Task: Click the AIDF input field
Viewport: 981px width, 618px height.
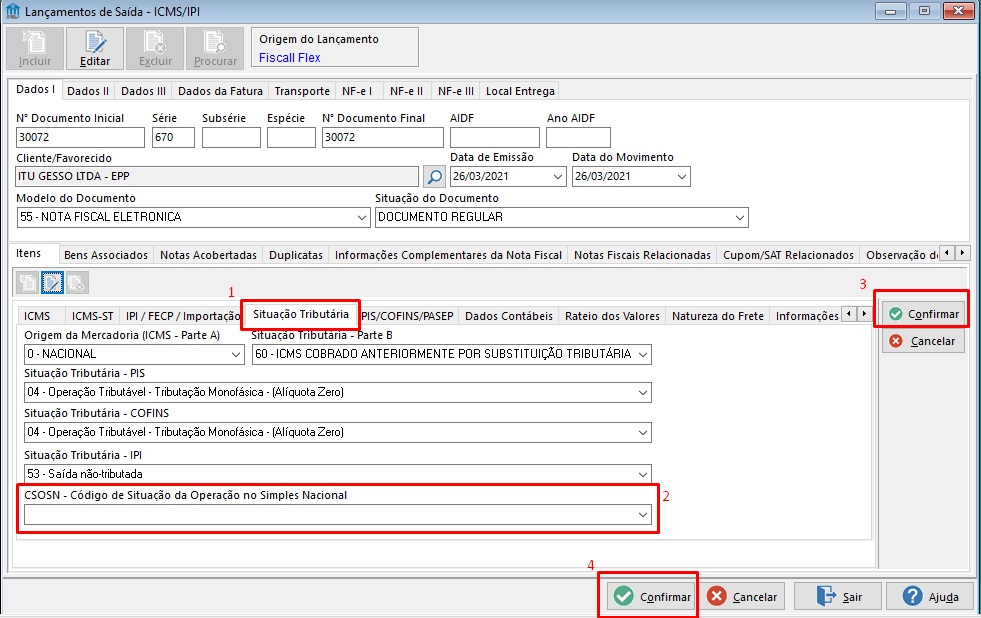Action: pos(495,138)
